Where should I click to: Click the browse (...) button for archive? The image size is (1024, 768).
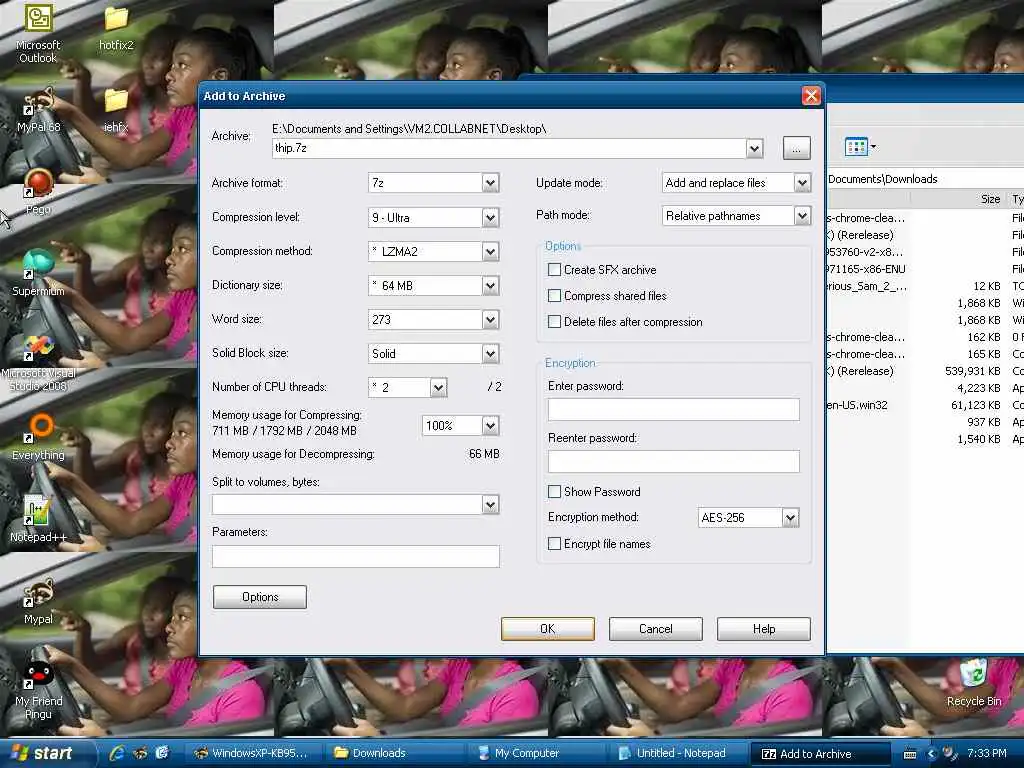[x=797, y=148]
